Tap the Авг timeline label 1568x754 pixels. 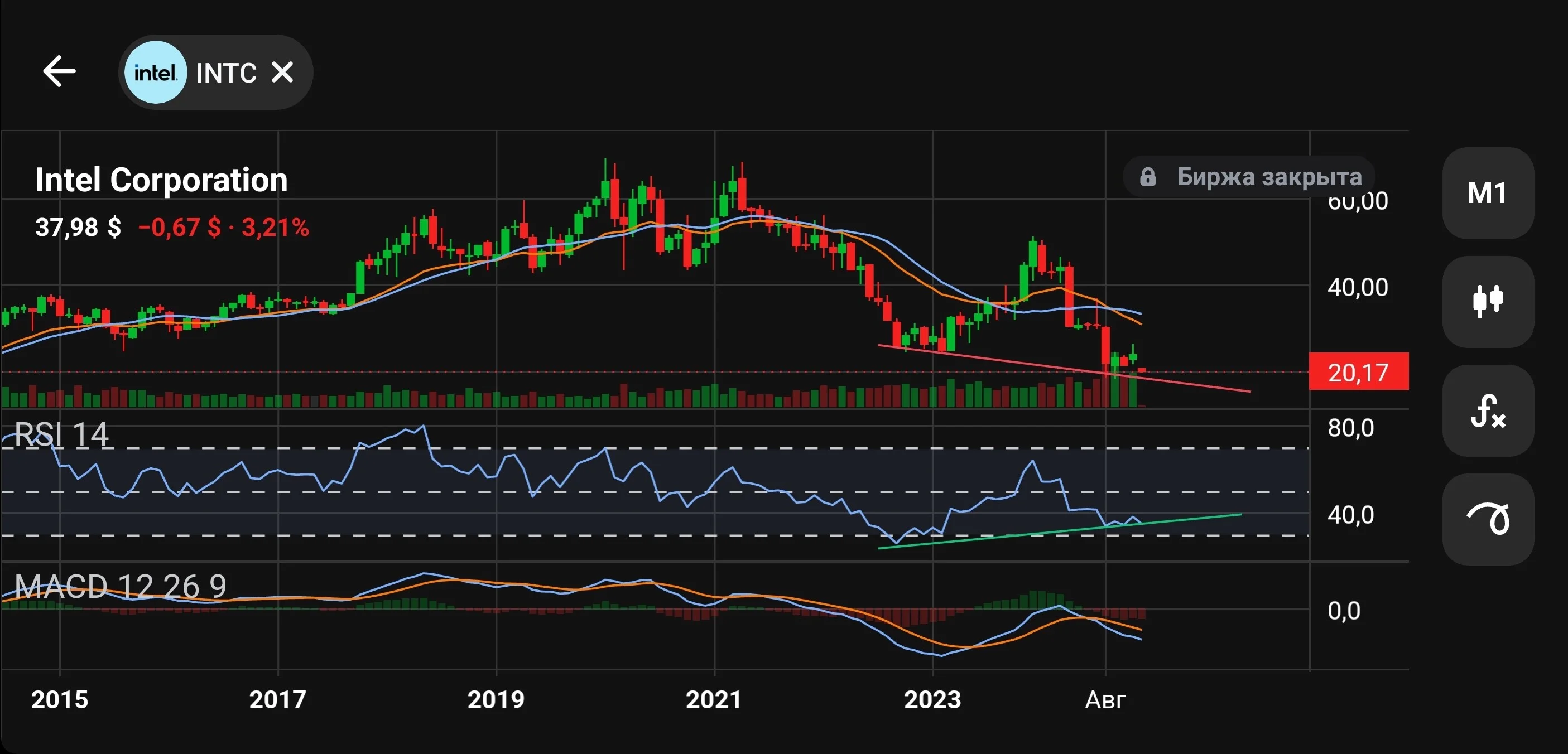click(1105, 700)
